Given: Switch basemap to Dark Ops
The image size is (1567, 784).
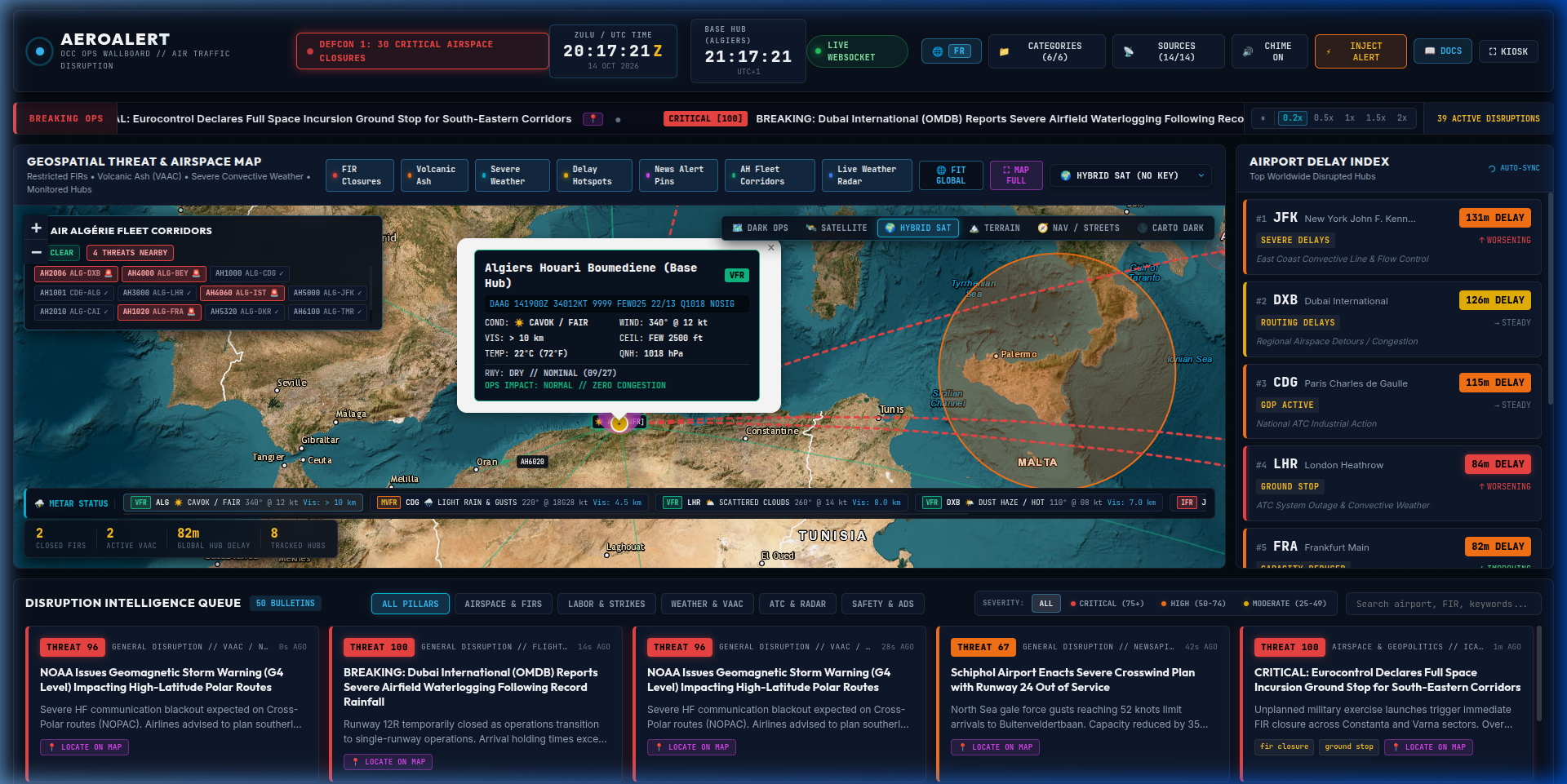Looking at the screenshot, I should tap(761, 228).
